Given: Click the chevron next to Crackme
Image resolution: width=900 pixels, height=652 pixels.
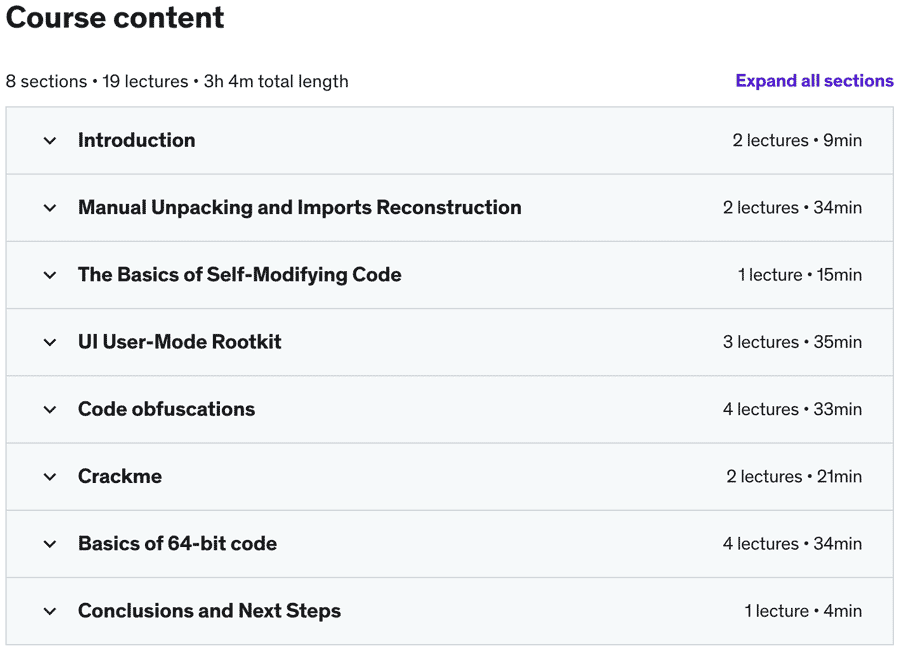Looking at the screenshot, I should point(50,477).
